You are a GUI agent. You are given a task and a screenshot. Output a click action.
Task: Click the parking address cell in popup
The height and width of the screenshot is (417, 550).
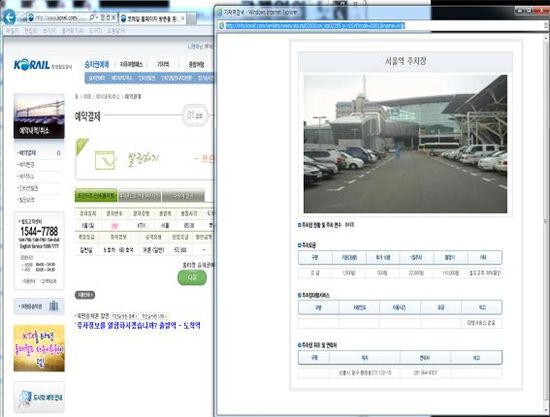pyautogui.click(x=365, y=373)
